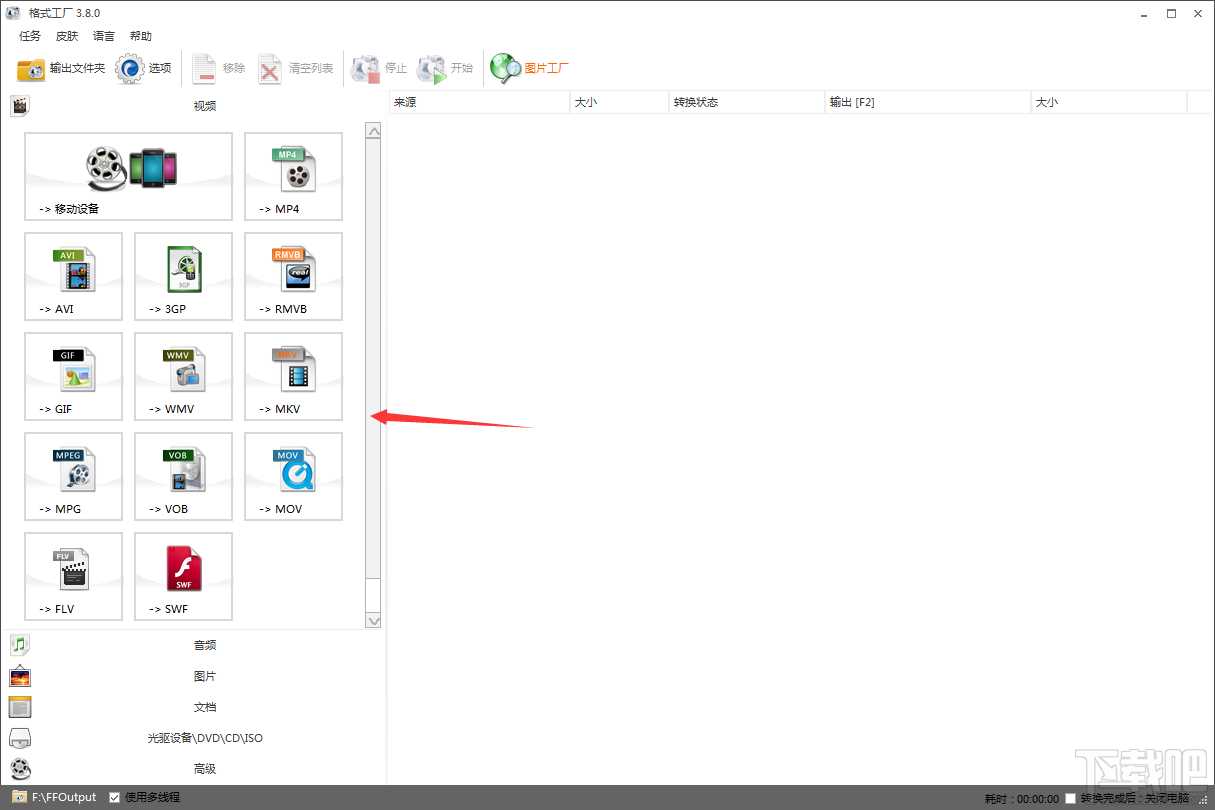Expand the optical drive DVD\CD\ISO section
1215x810 pixels.
[204, 738]
